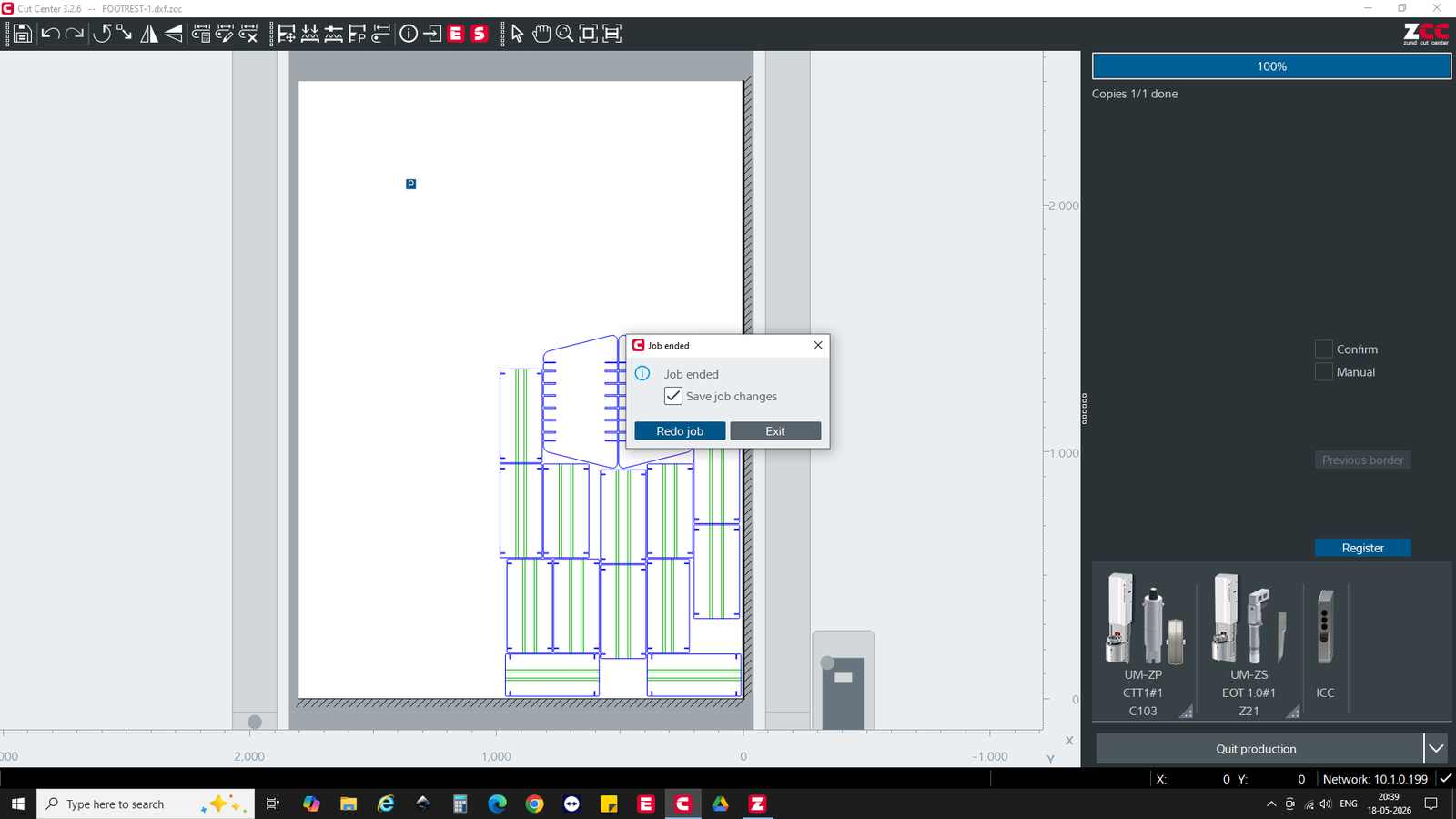
Task: Select the rotate tool icon
Action: pos(101,34)
